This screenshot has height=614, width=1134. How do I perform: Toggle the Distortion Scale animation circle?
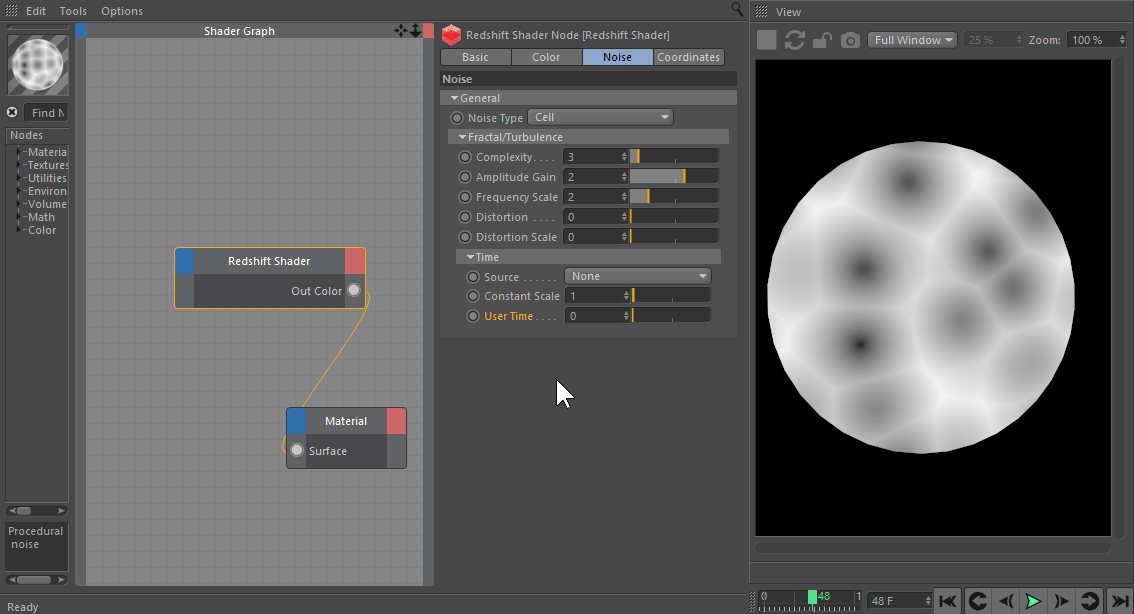[x=465, y=236]
